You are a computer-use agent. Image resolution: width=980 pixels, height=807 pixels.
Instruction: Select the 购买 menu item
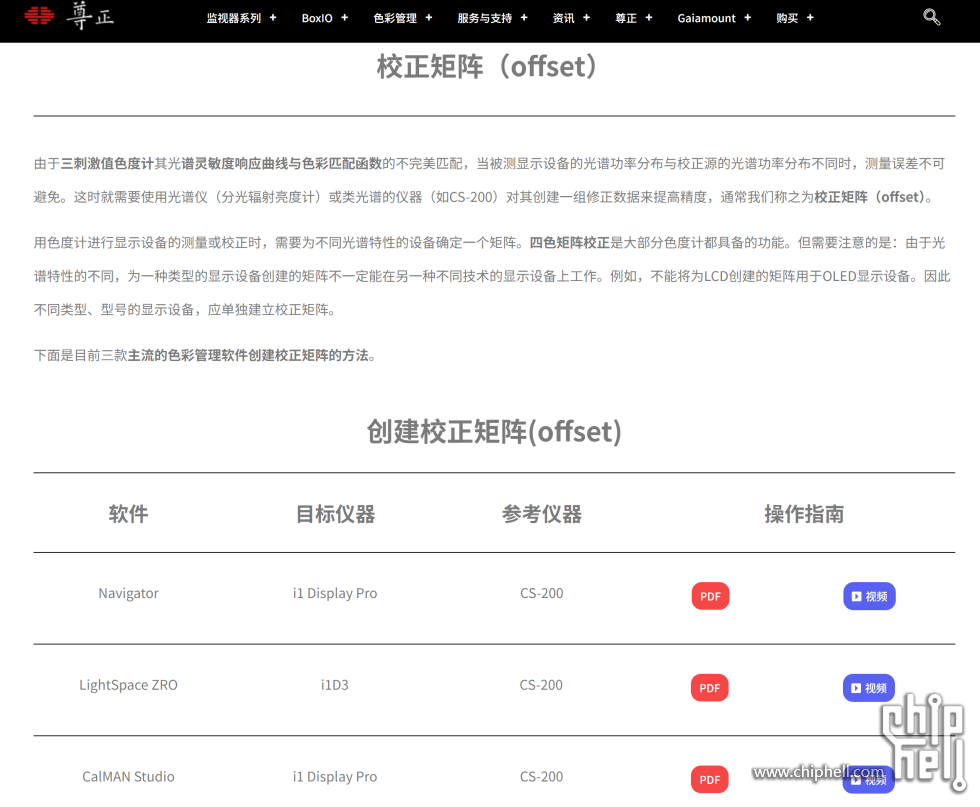[787, 18]
